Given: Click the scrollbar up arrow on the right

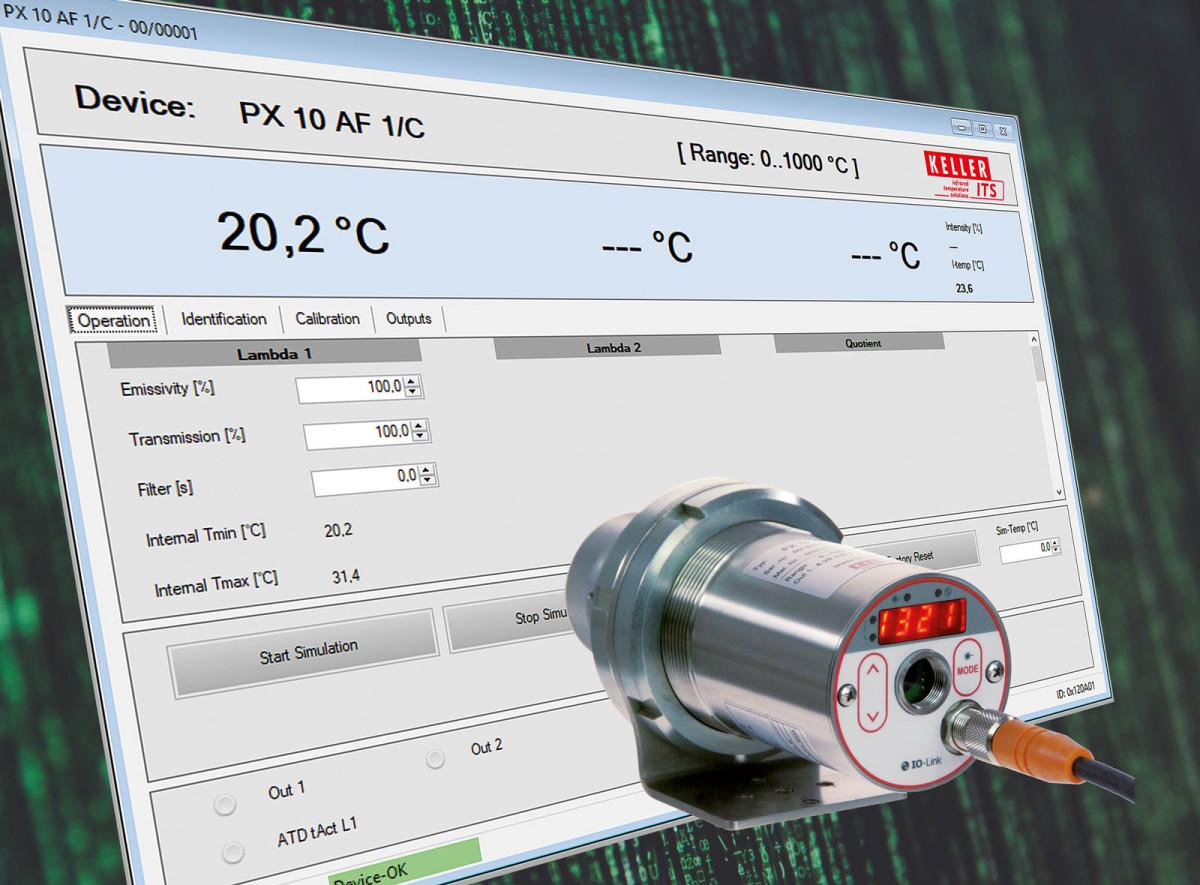Looking at the screenshot, I should coord(1032,338).
